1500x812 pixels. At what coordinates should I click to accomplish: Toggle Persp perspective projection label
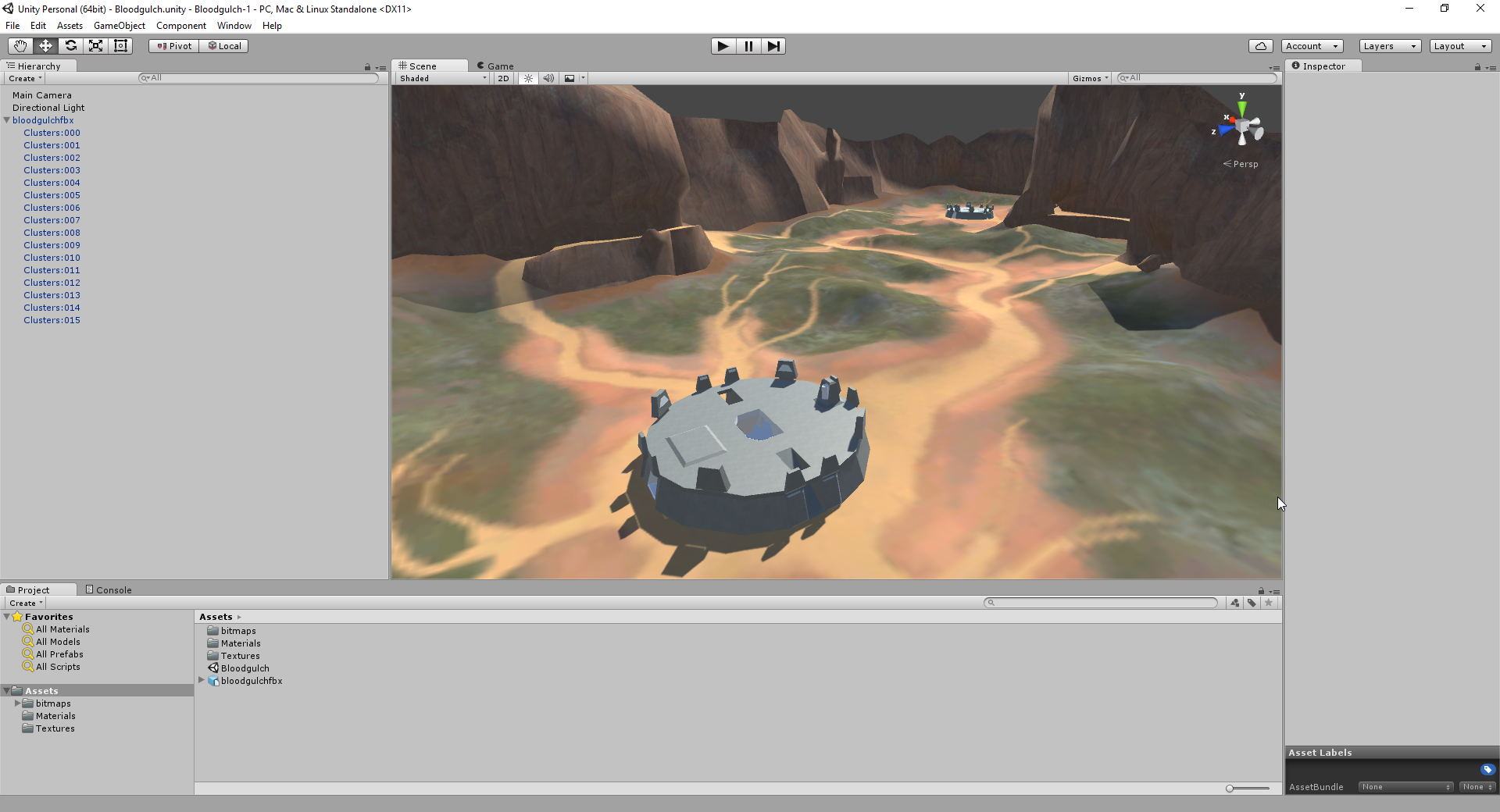click(x=1241, y=164)
